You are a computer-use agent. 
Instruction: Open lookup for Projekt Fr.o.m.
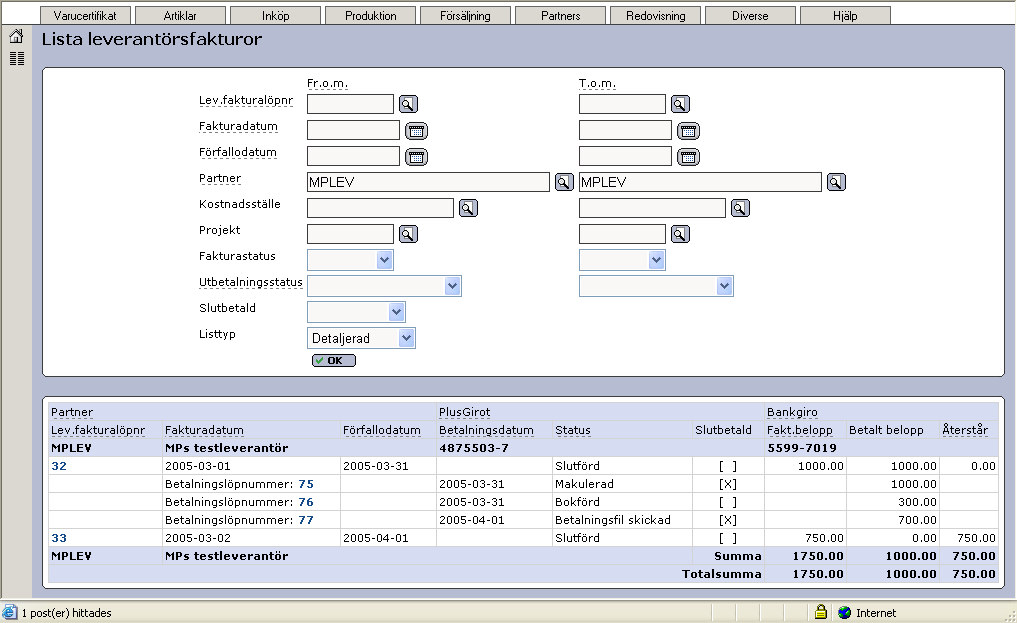point(408,234)
